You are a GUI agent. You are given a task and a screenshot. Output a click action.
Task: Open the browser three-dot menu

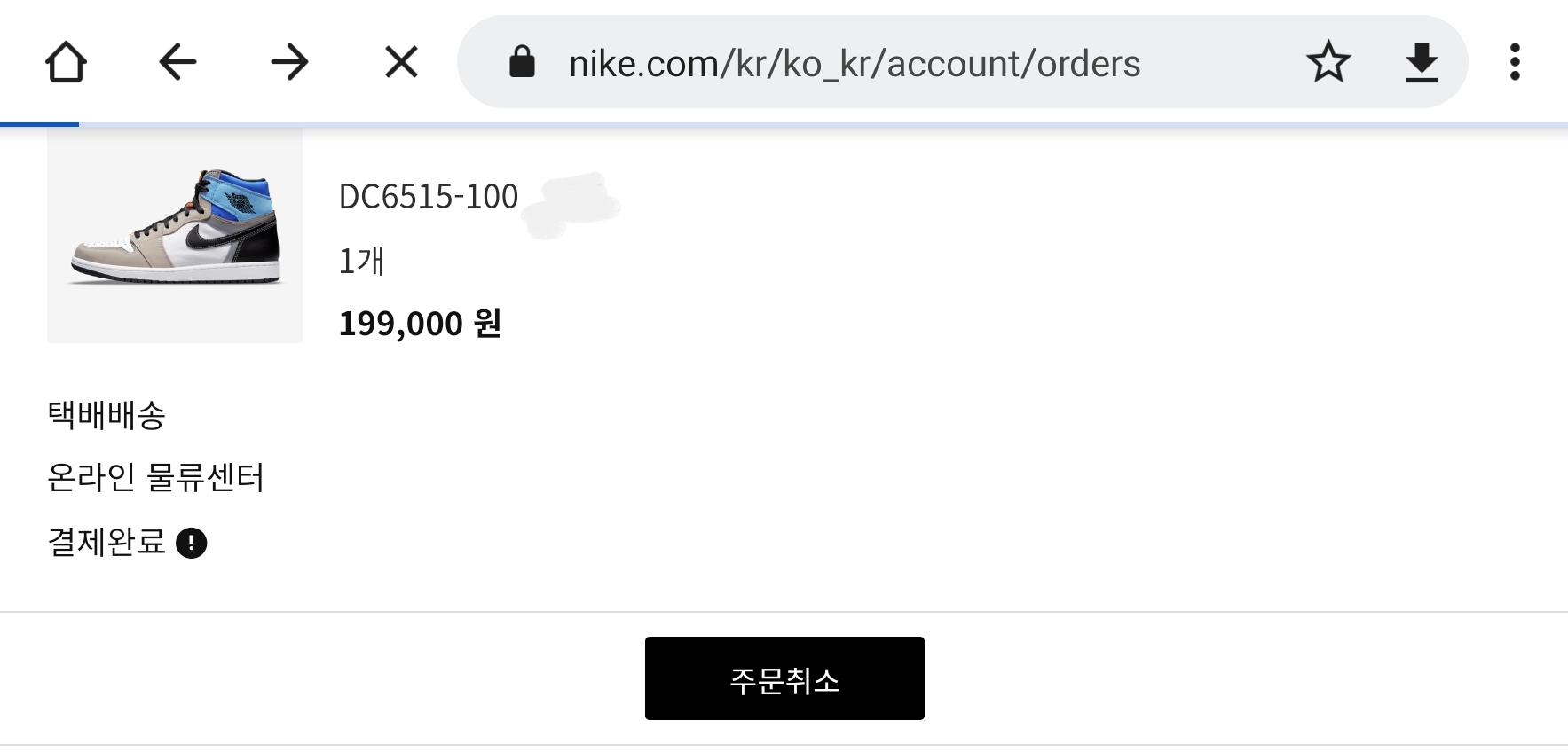coord(1515,63)
